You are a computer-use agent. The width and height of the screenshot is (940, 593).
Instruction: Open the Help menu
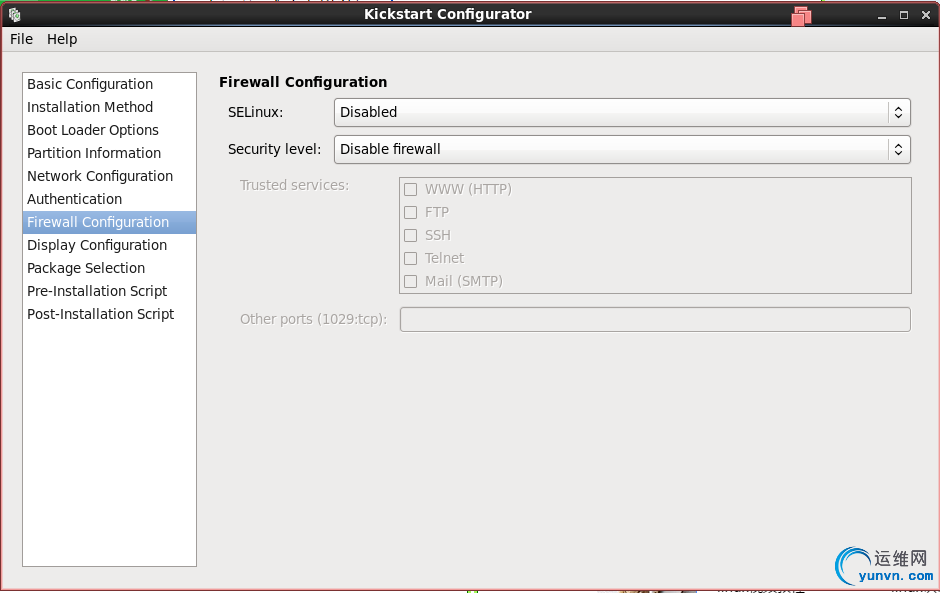point(62,39)
